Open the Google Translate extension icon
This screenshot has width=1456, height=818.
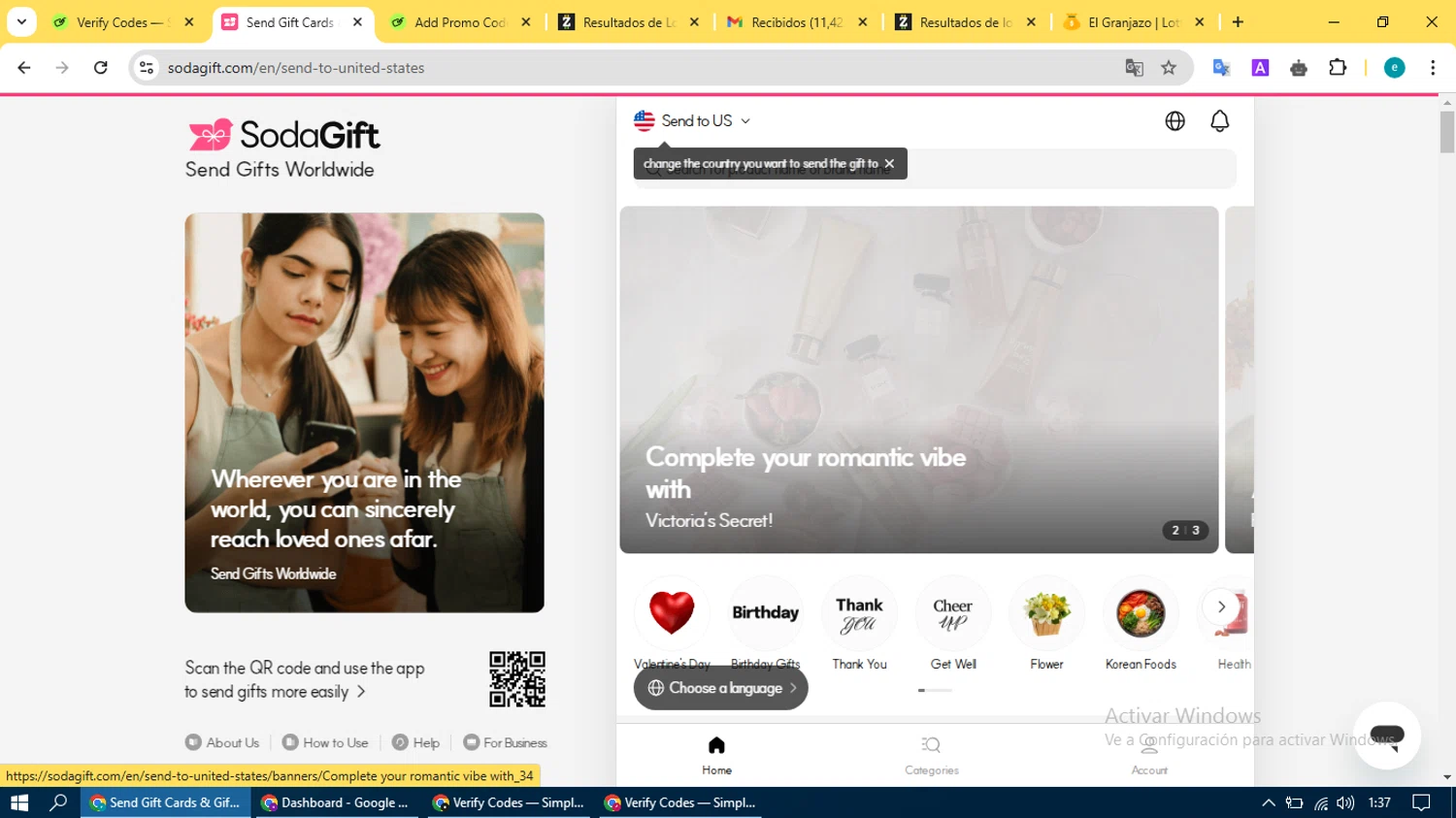(1221, 68)
